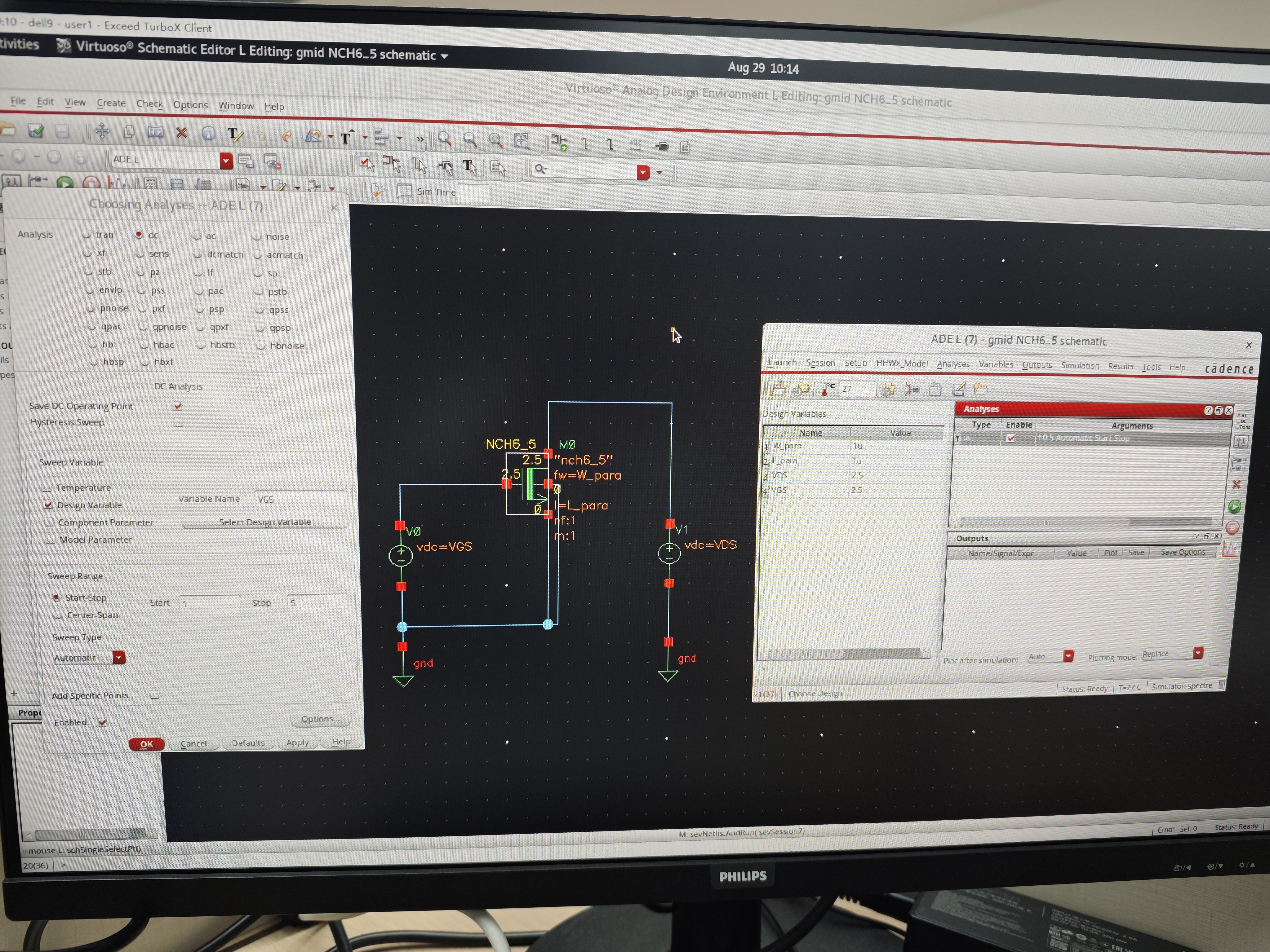Click green Netlist and Run button in schematic toolbar
The width and height of the screenshot is (1270, 952).
point(65,183)
